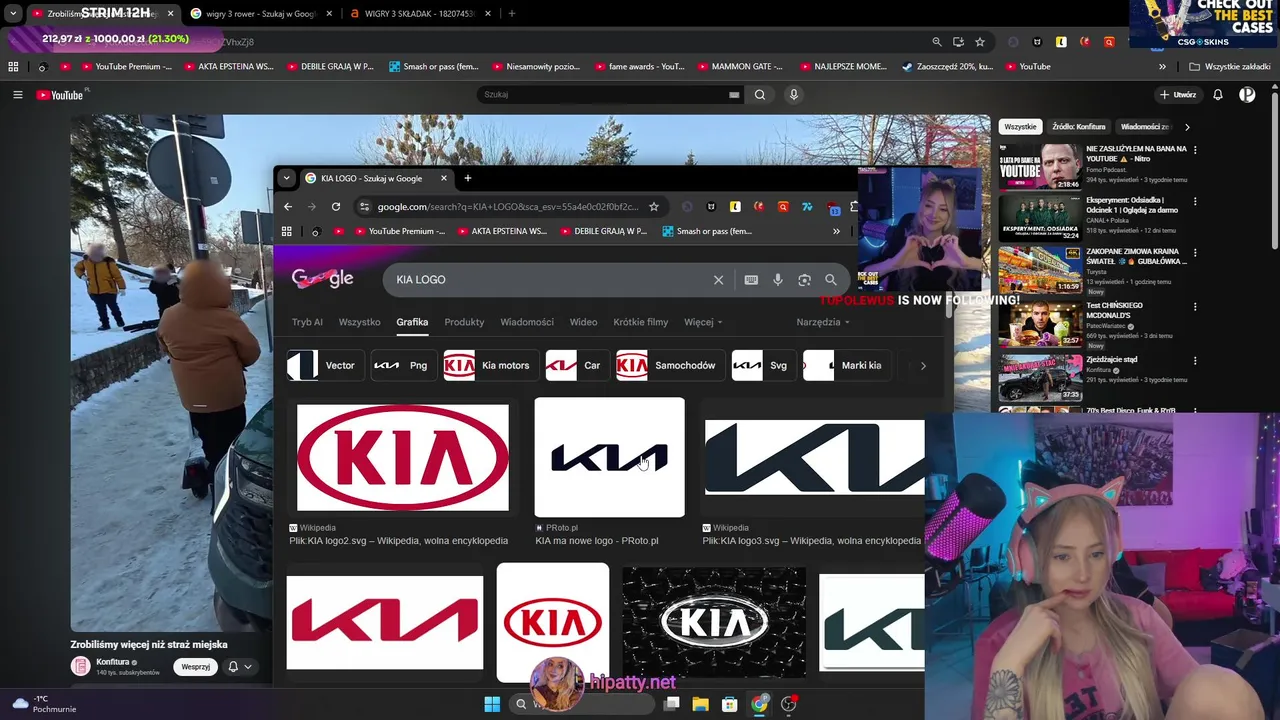The image size is (1280, 720).
Task: Open the Google logo home link
Action: [322, 279]
